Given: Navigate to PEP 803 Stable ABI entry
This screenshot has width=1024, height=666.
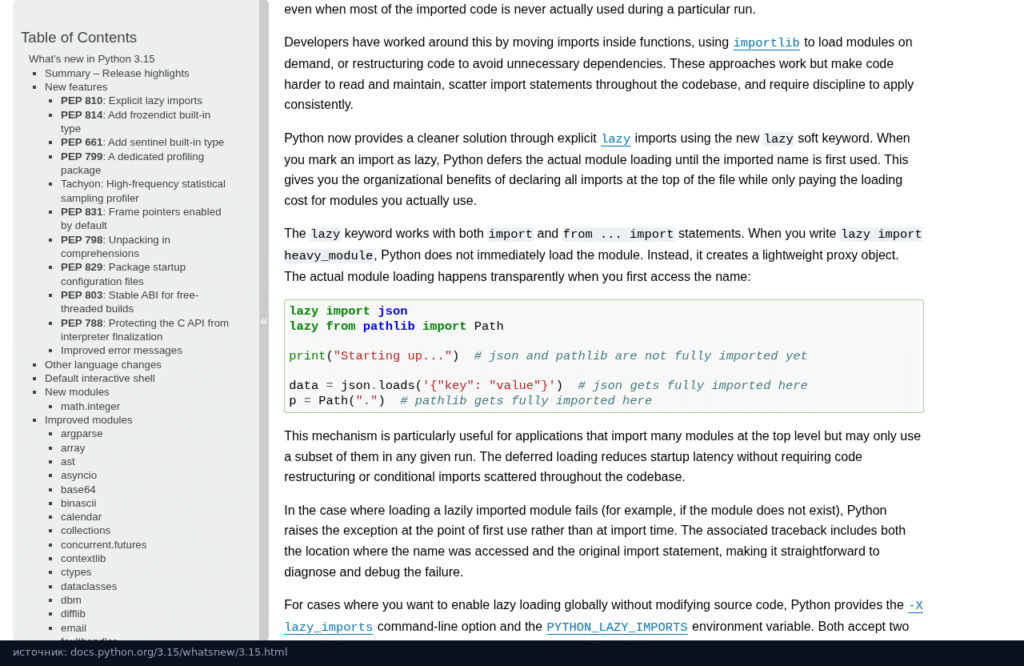Looking at the screenshot, I should point(130,302).
